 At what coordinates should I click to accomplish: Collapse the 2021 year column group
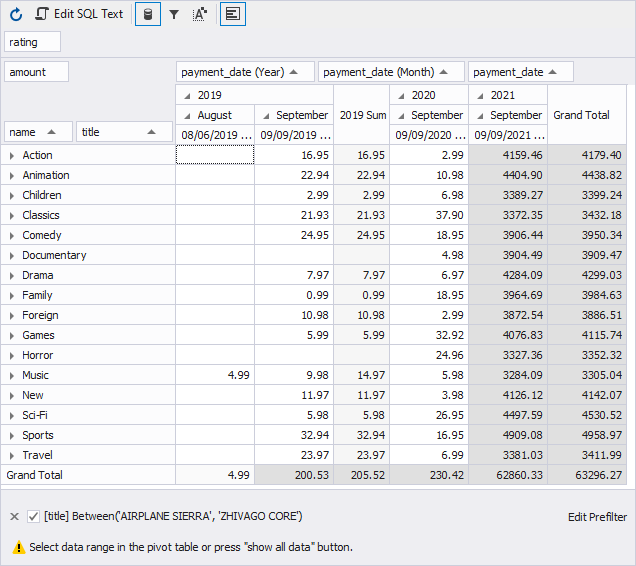pyautogui.click(x=481, y=95)
